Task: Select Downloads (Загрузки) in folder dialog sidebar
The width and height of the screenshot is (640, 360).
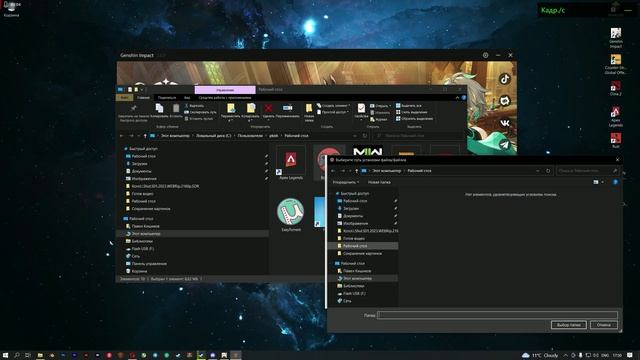Action: 351,209
